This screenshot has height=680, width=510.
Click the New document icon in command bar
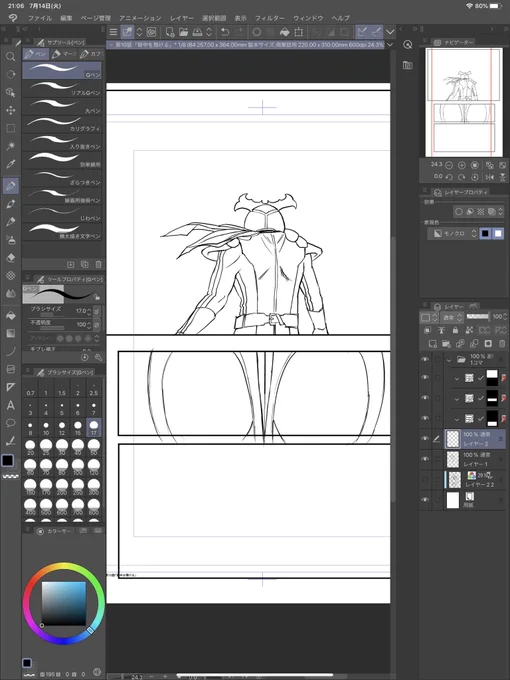(x=170, y=32)
